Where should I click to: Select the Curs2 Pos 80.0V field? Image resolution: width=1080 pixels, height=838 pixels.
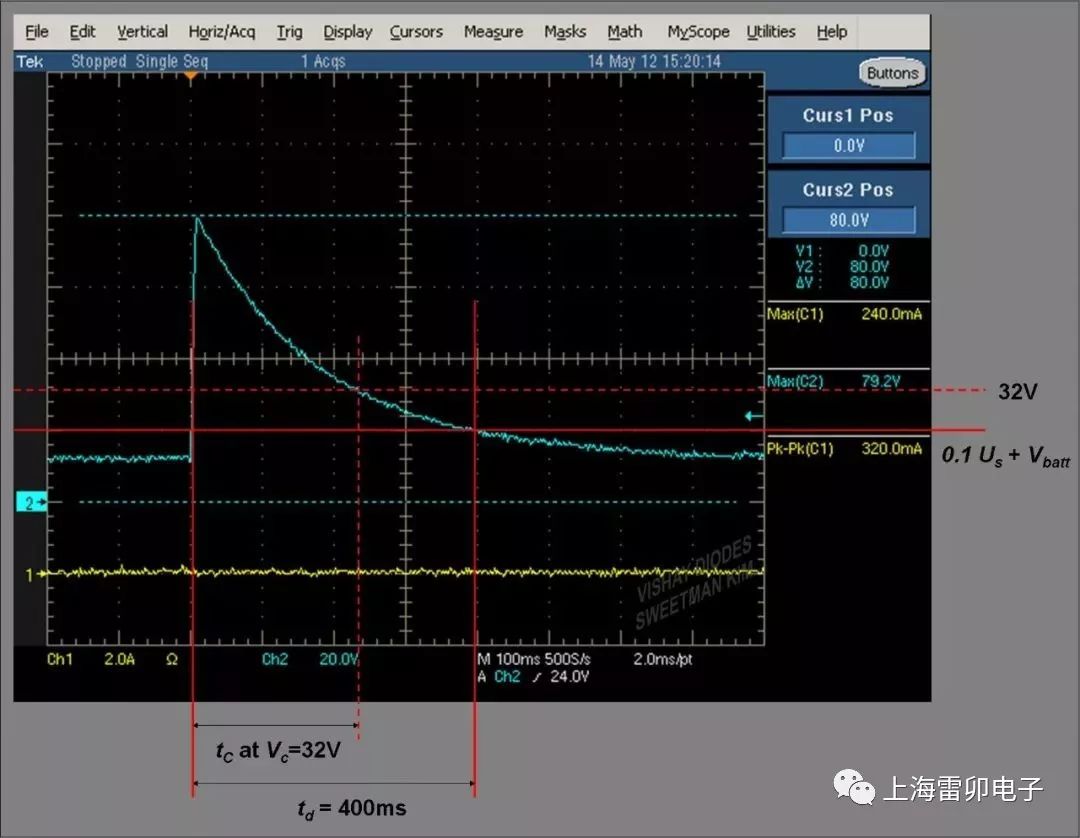pyautogui.click(x=849, y=220)
